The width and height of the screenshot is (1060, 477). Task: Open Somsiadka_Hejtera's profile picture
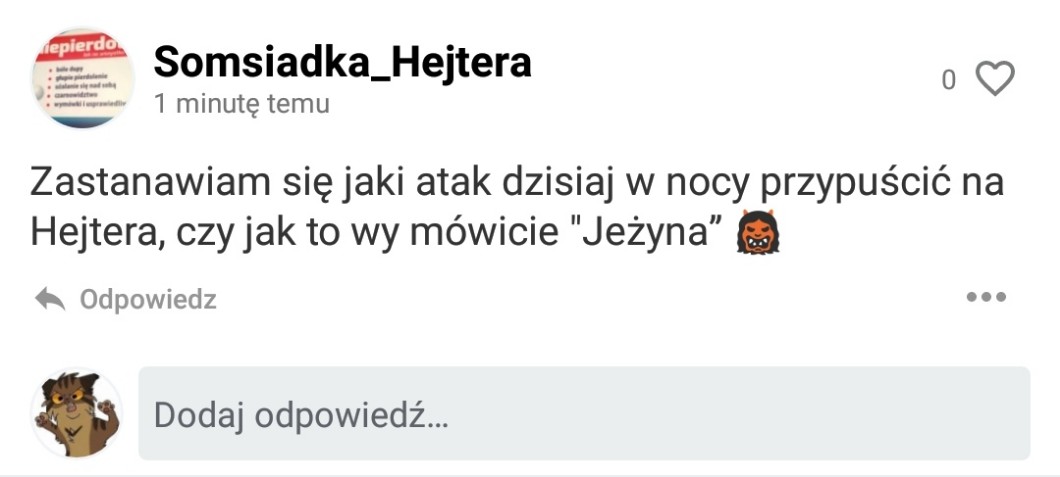[82, 78]
